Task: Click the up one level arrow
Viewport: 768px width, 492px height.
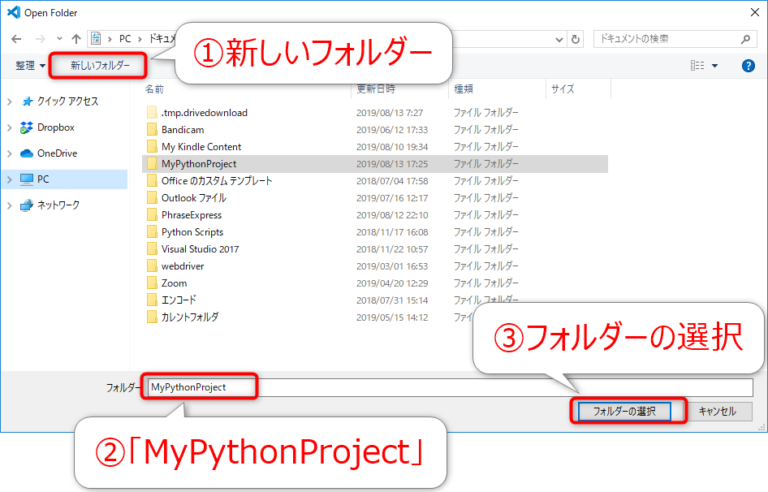Action: pos(76,38)
